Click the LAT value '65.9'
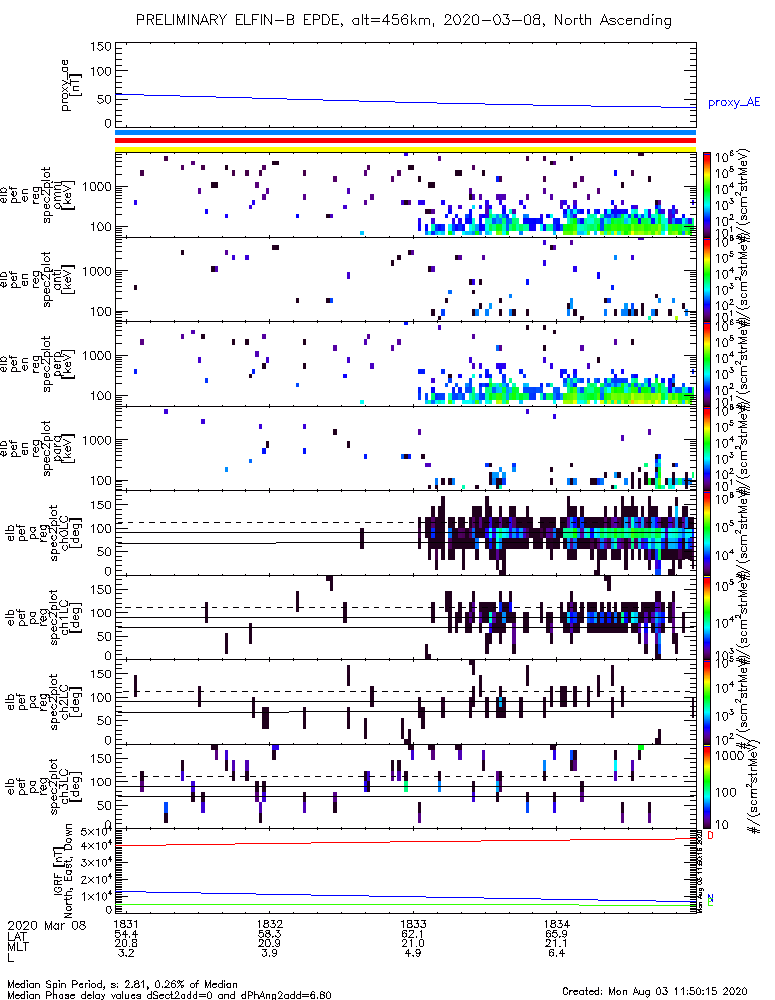 557,934
